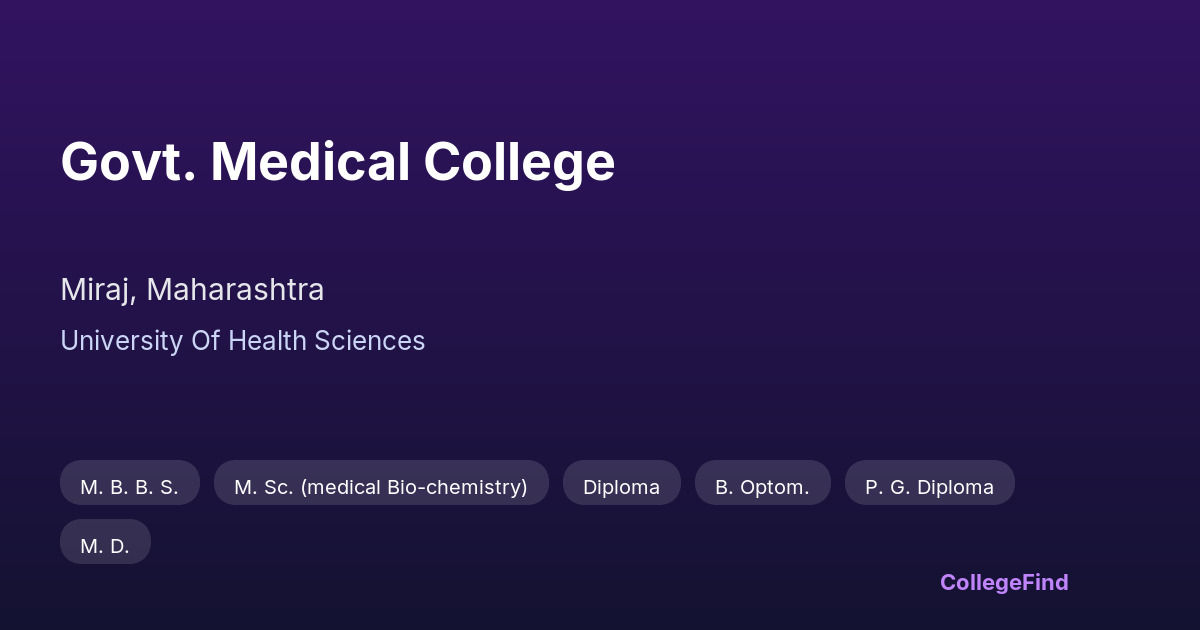This screenshot has width=1200, height=630.
Task: Click the Miraj, Maharashtra location line
Action: click(x=192, y=290)
